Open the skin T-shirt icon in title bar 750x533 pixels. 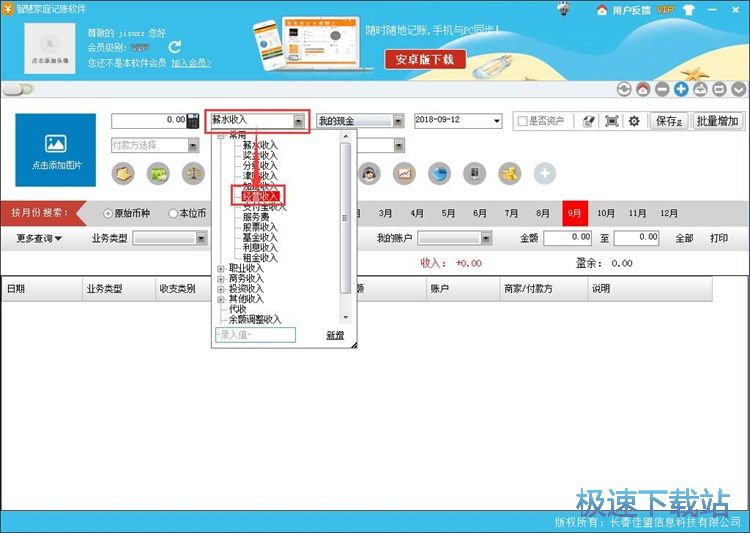click(x=689, y=10)
